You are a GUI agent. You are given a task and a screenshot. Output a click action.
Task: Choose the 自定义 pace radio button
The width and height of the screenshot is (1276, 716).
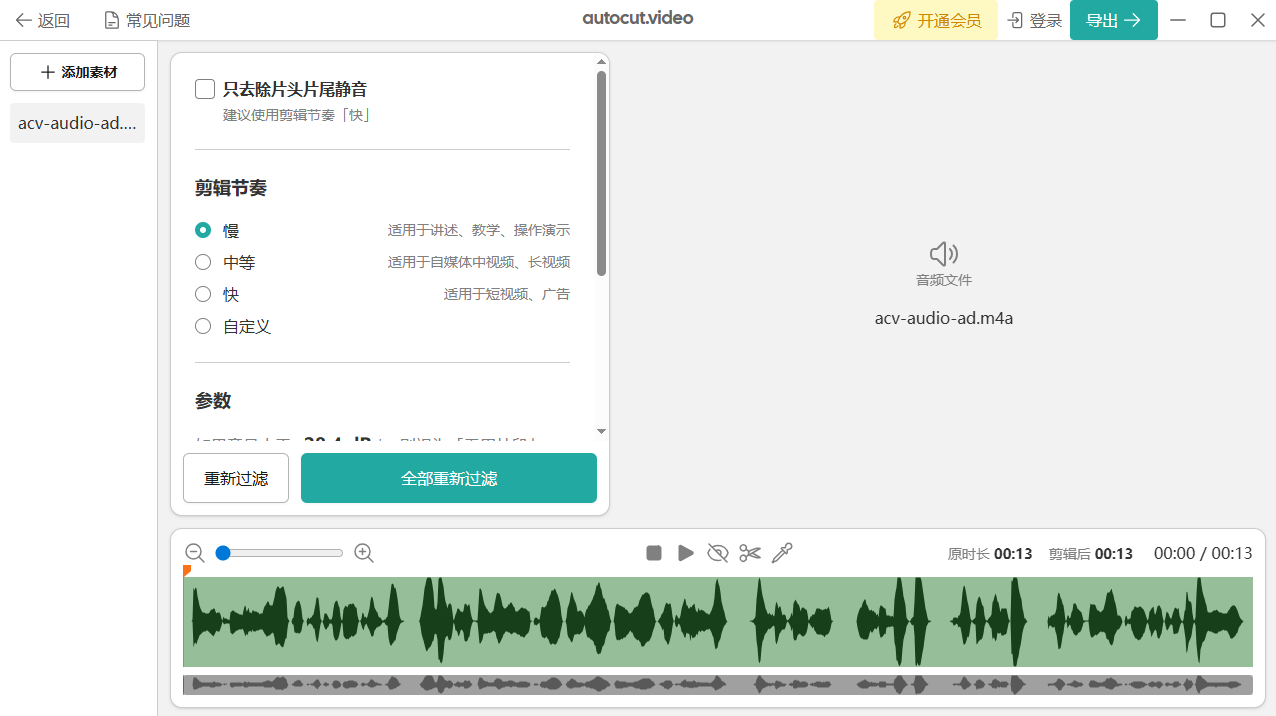click(x=203, y=326)
